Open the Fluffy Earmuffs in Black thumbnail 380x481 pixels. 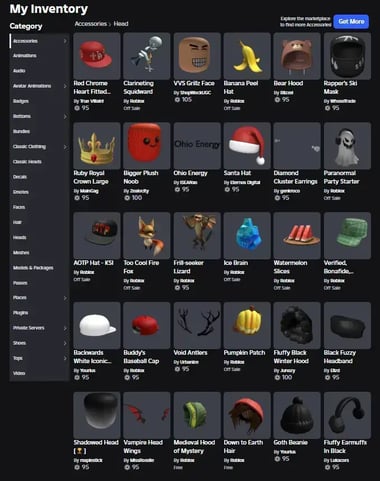(x=347, y=415)
